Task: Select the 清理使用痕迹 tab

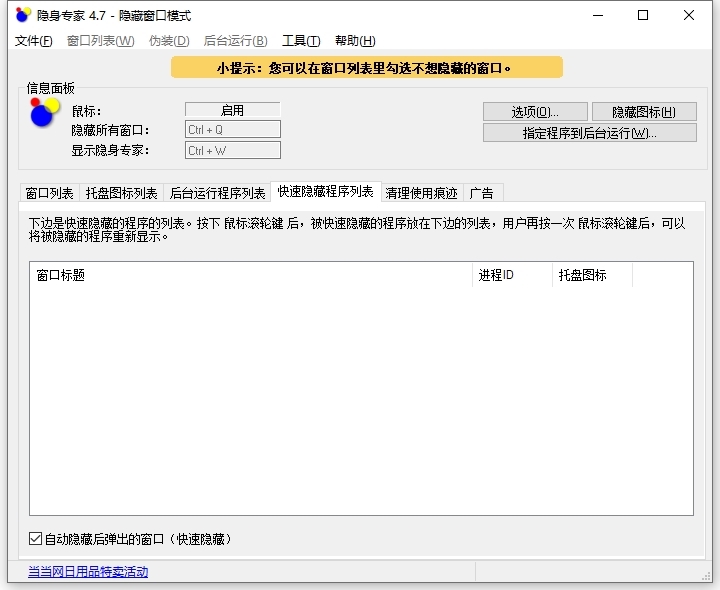Action: tap(421, 193)
